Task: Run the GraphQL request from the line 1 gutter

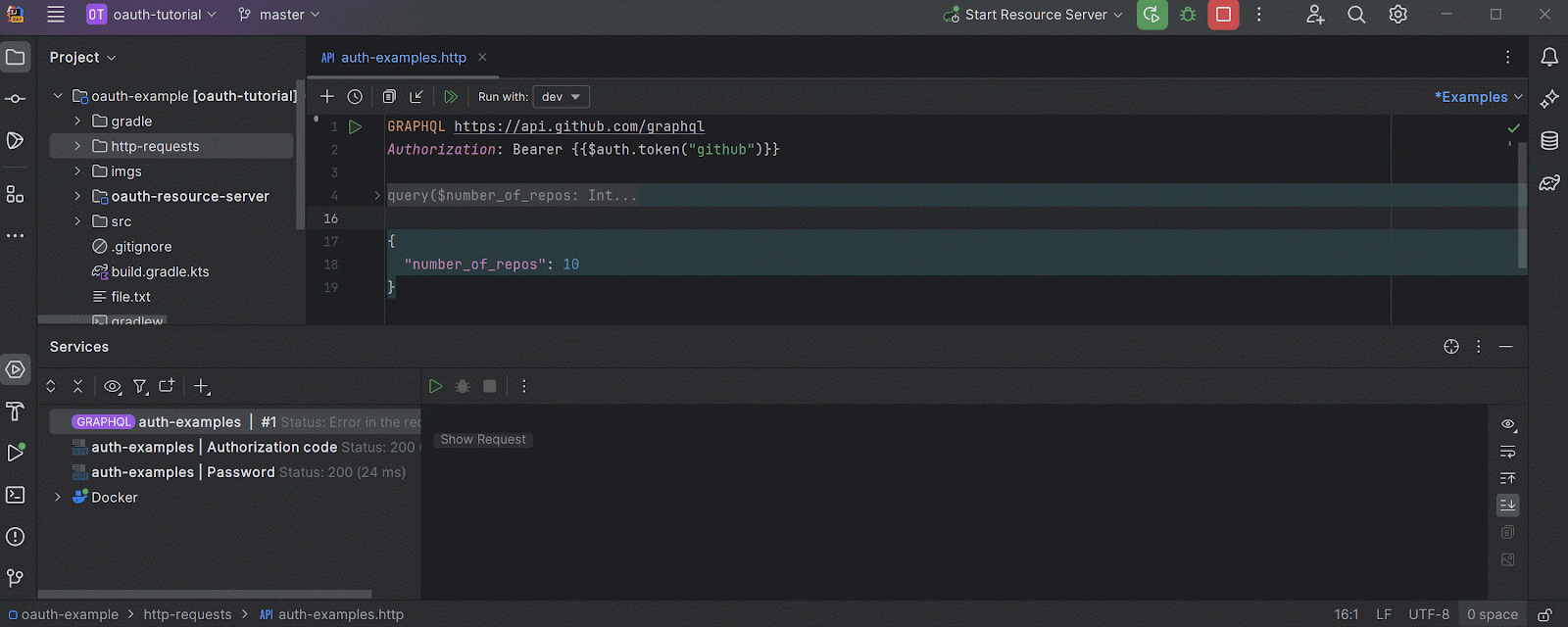Action: 356,126
